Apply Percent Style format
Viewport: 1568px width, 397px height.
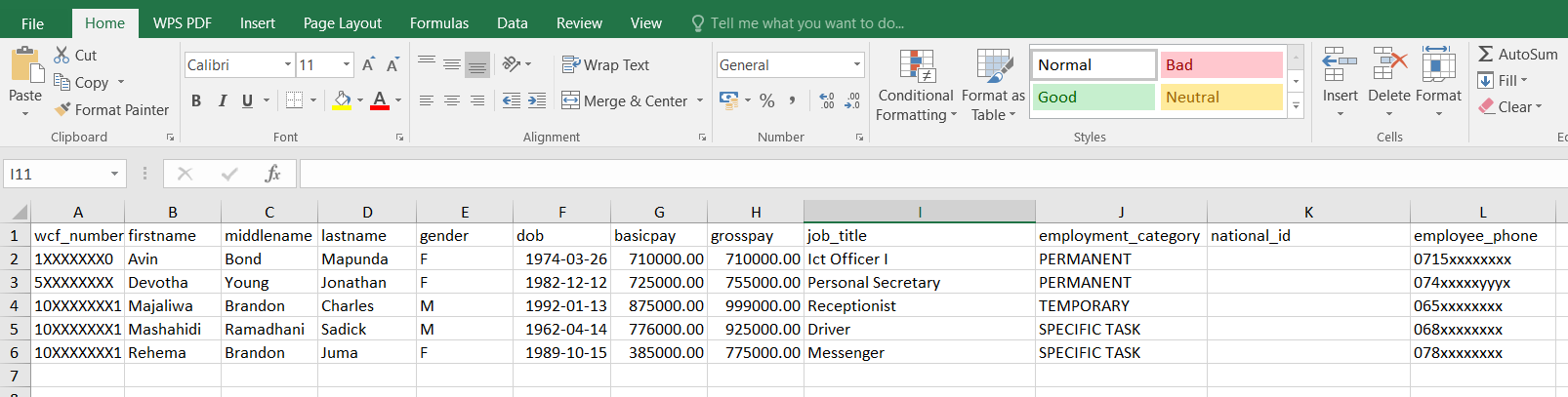click(767, 100)
